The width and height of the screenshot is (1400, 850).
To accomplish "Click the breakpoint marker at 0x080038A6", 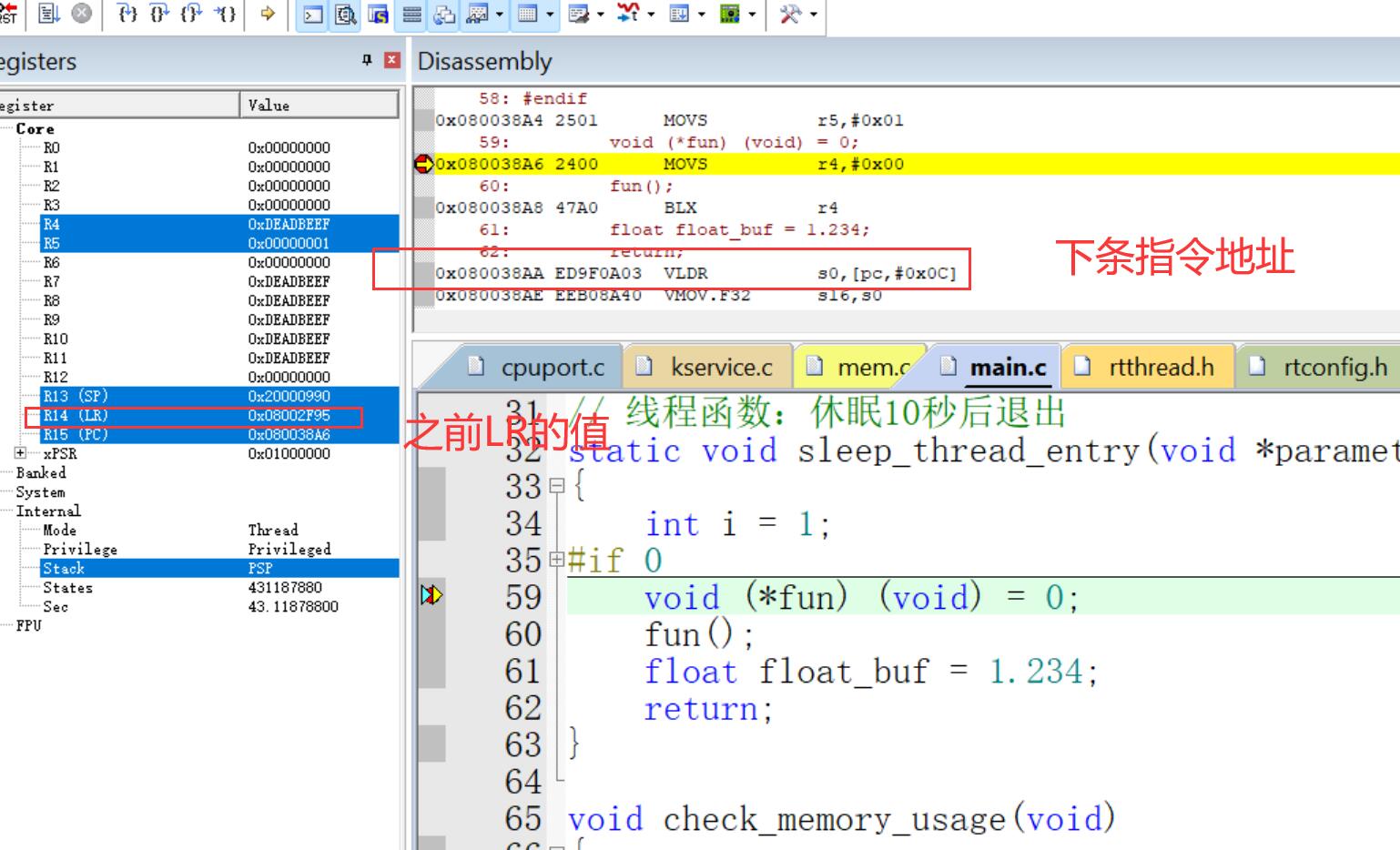I will click(x=423, y=164).
